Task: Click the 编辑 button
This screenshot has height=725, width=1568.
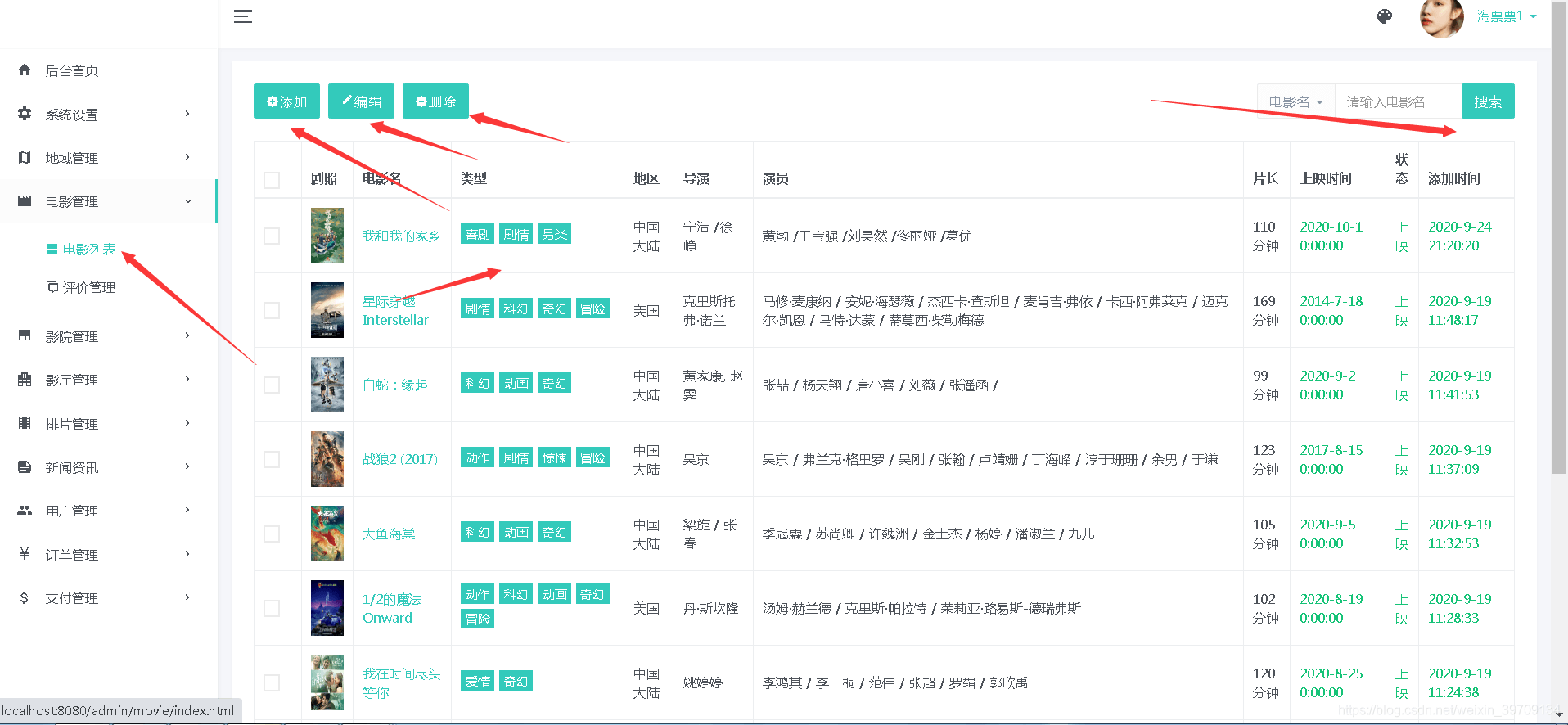Action: [x=361, y=101]
